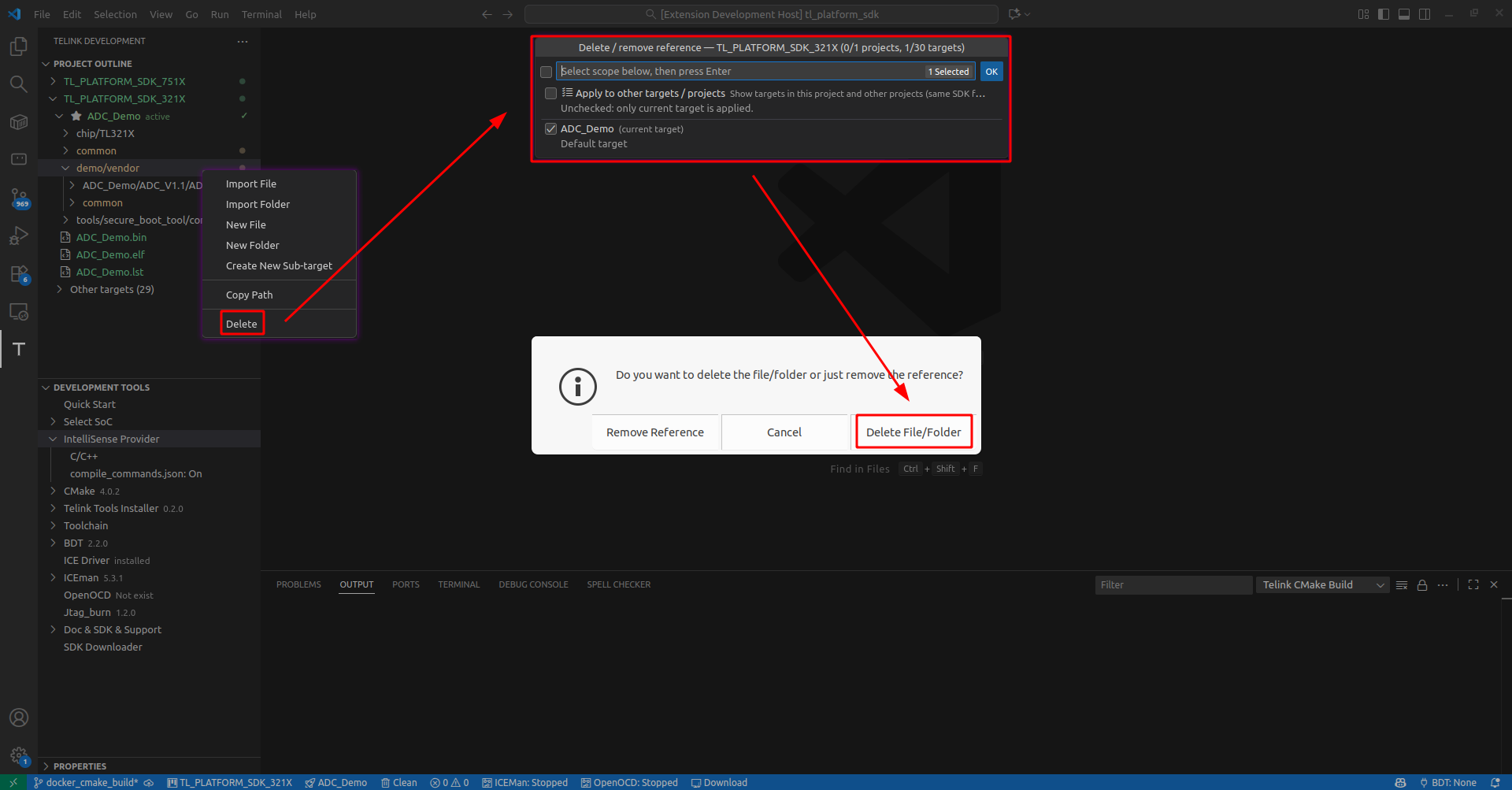The width and height of the screenshot is (1512, 790).
Task: Open the Search view icon
Action: (x=19, y=83)
